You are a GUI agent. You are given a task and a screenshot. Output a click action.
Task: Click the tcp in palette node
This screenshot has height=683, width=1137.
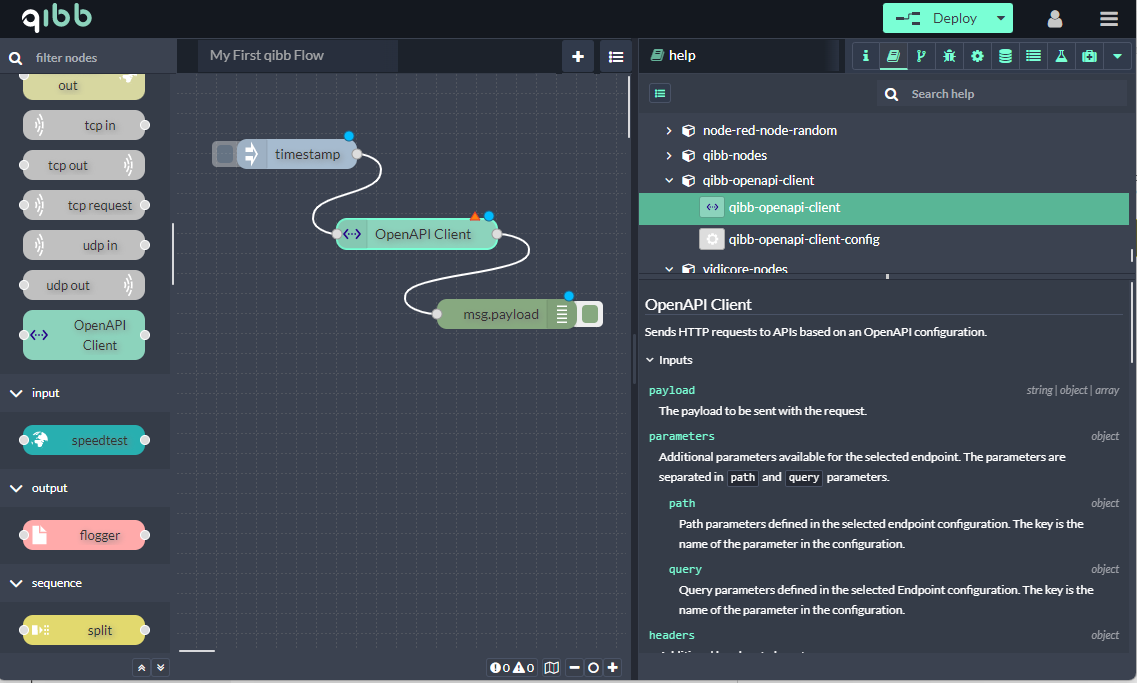[x=83, y=125]
